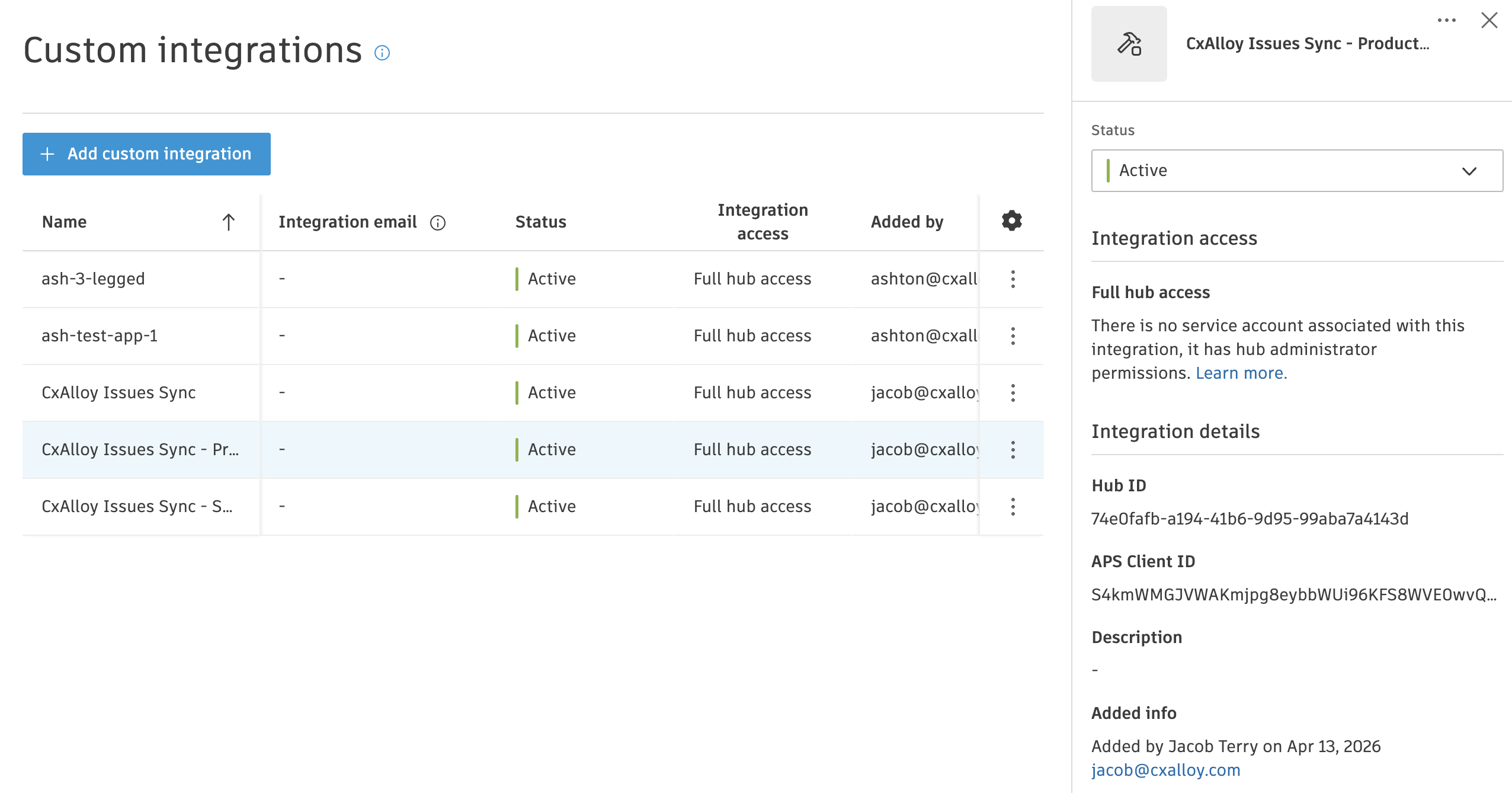Open more menu for highlighted CxAlloy Pr... row

point(1013,450)
